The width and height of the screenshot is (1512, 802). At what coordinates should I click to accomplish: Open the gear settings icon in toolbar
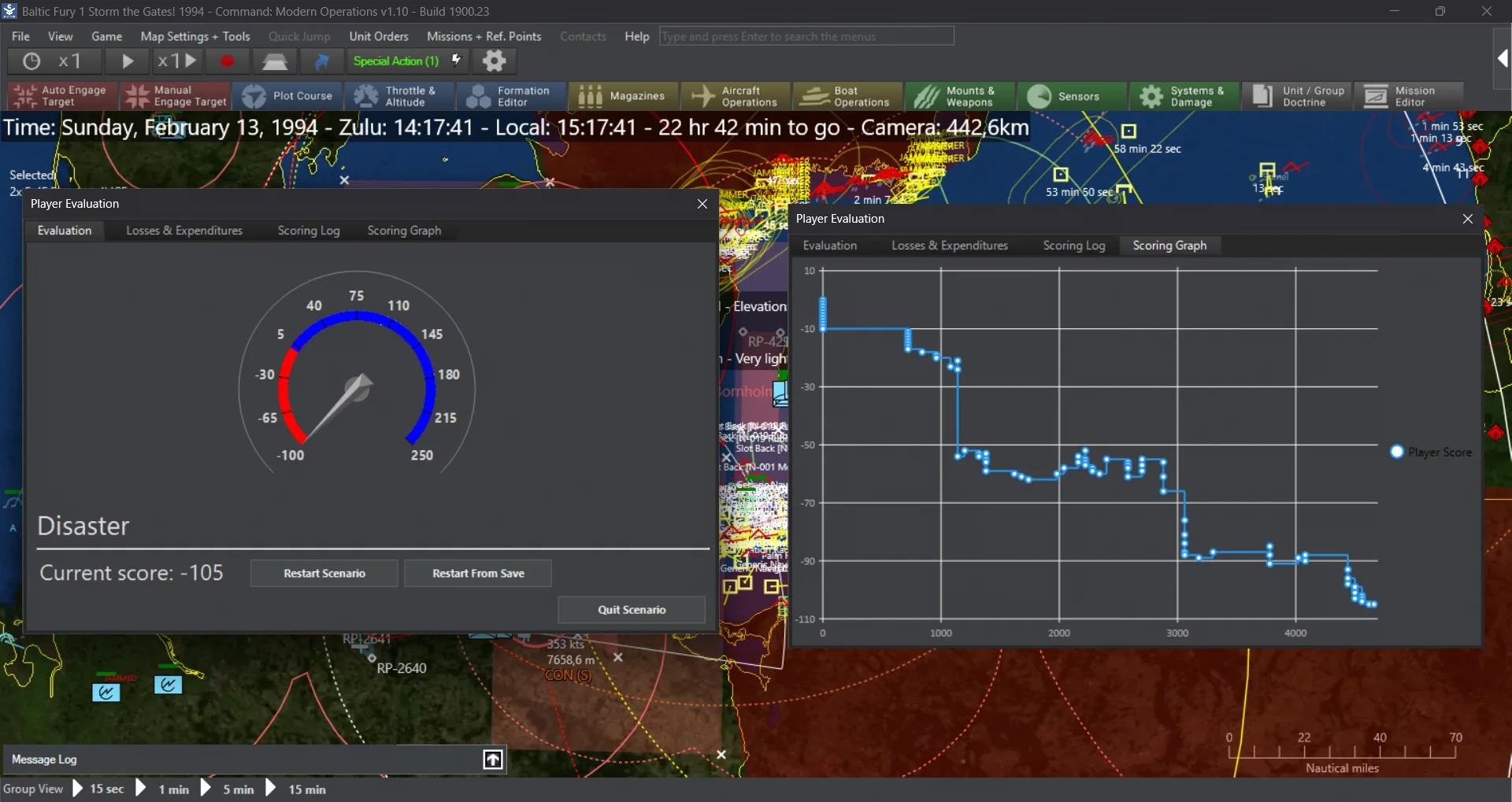[x=494, y=61]
